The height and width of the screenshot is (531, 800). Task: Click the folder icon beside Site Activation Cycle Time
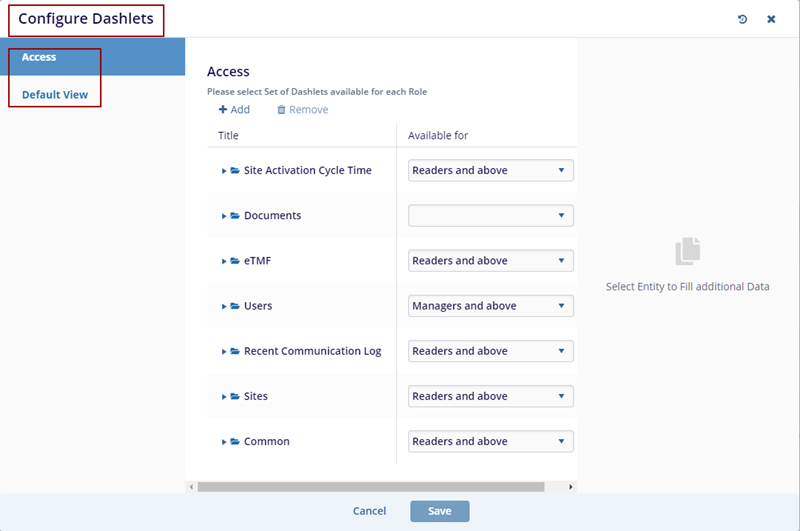tap(235, 171)
